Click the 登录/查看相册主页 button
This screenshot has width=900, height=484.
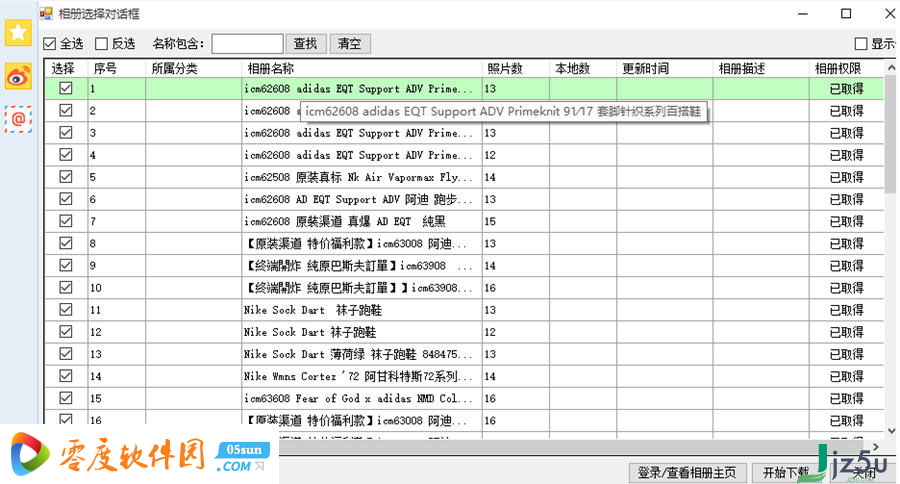[x=687, y=473]
